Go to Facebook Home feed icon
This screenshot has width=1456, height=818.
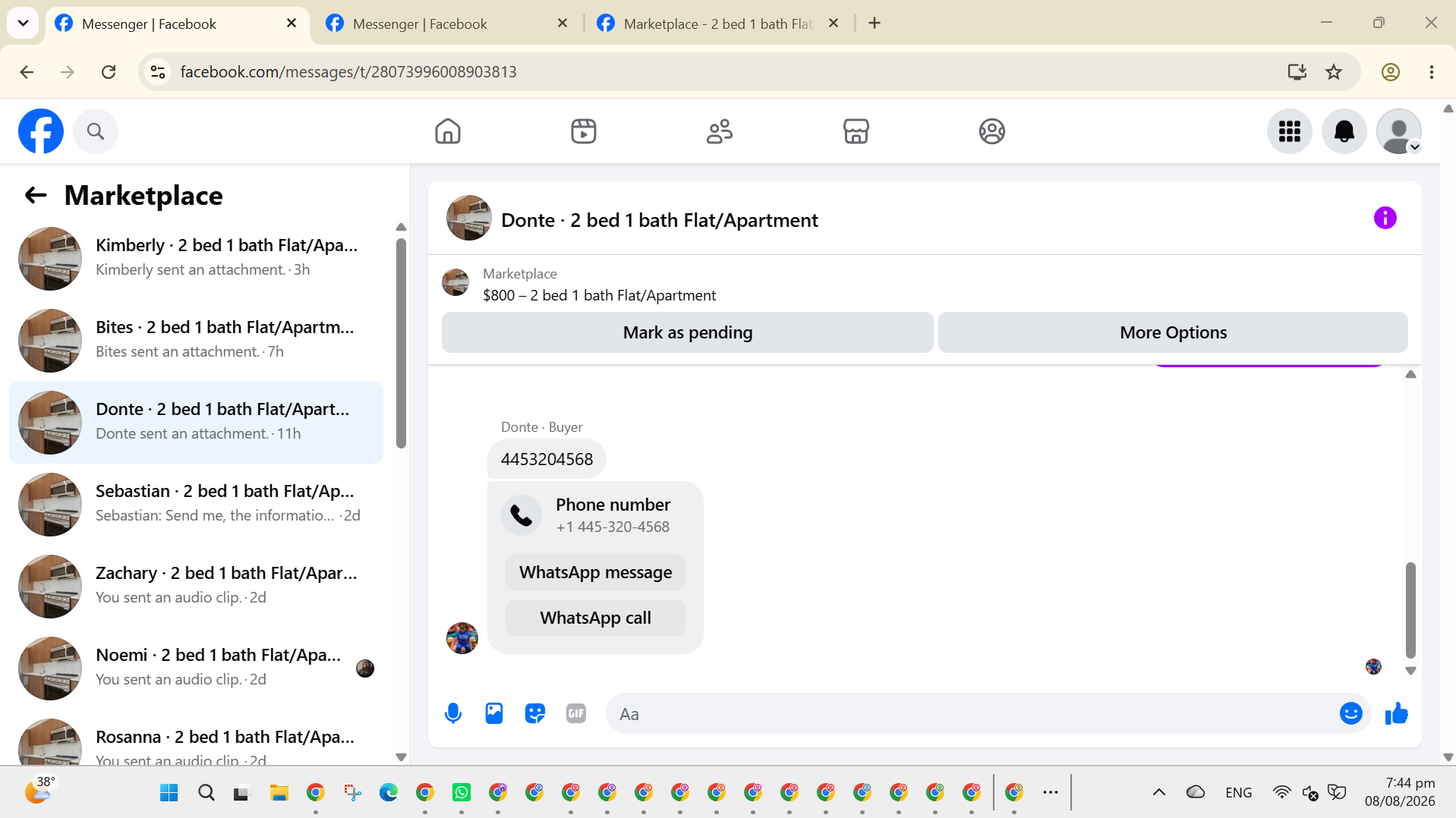pyautogui.click(x=448, y=131)
